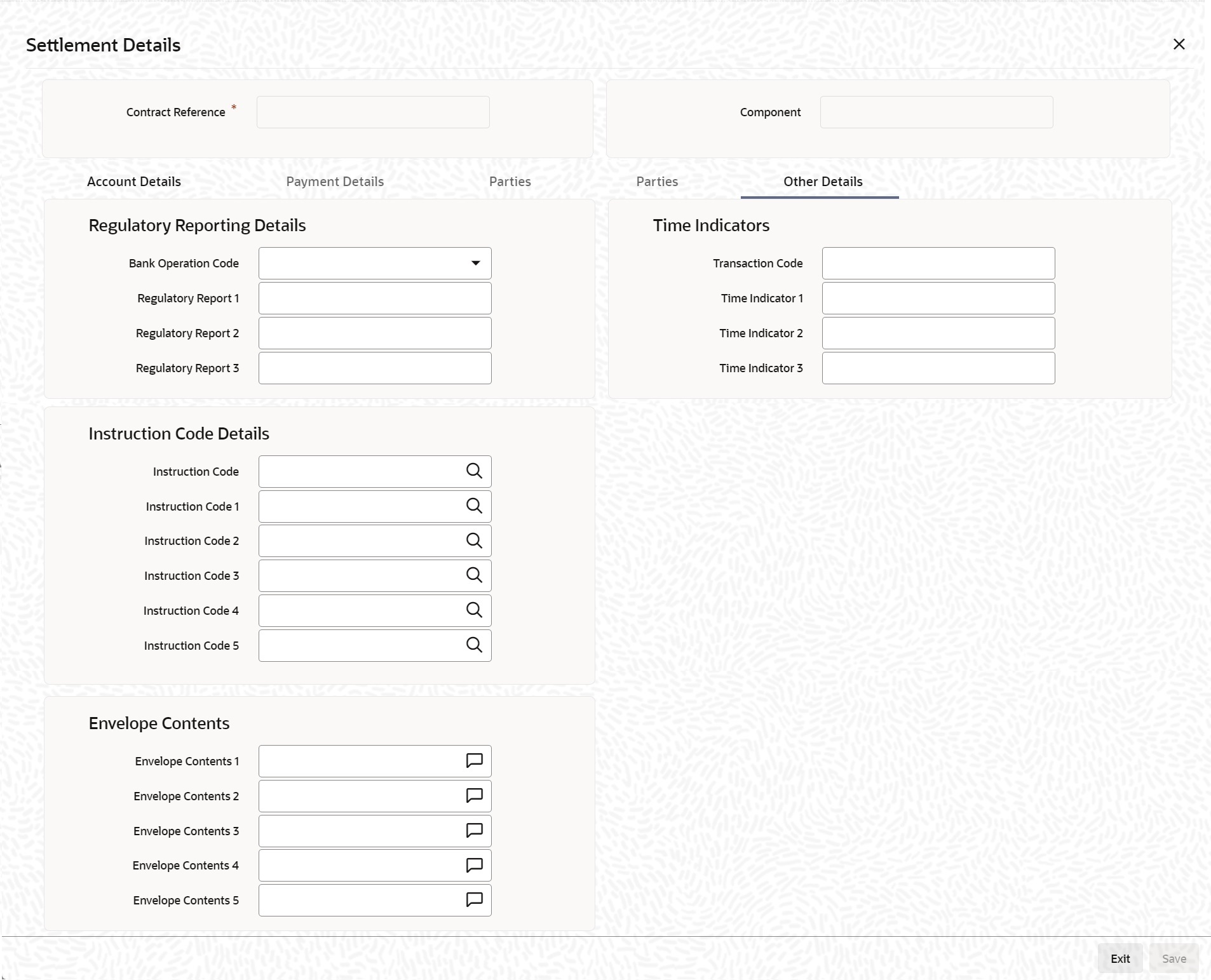Focus the Contract Reference field
Screen dimensions: 1211x980
373,112
